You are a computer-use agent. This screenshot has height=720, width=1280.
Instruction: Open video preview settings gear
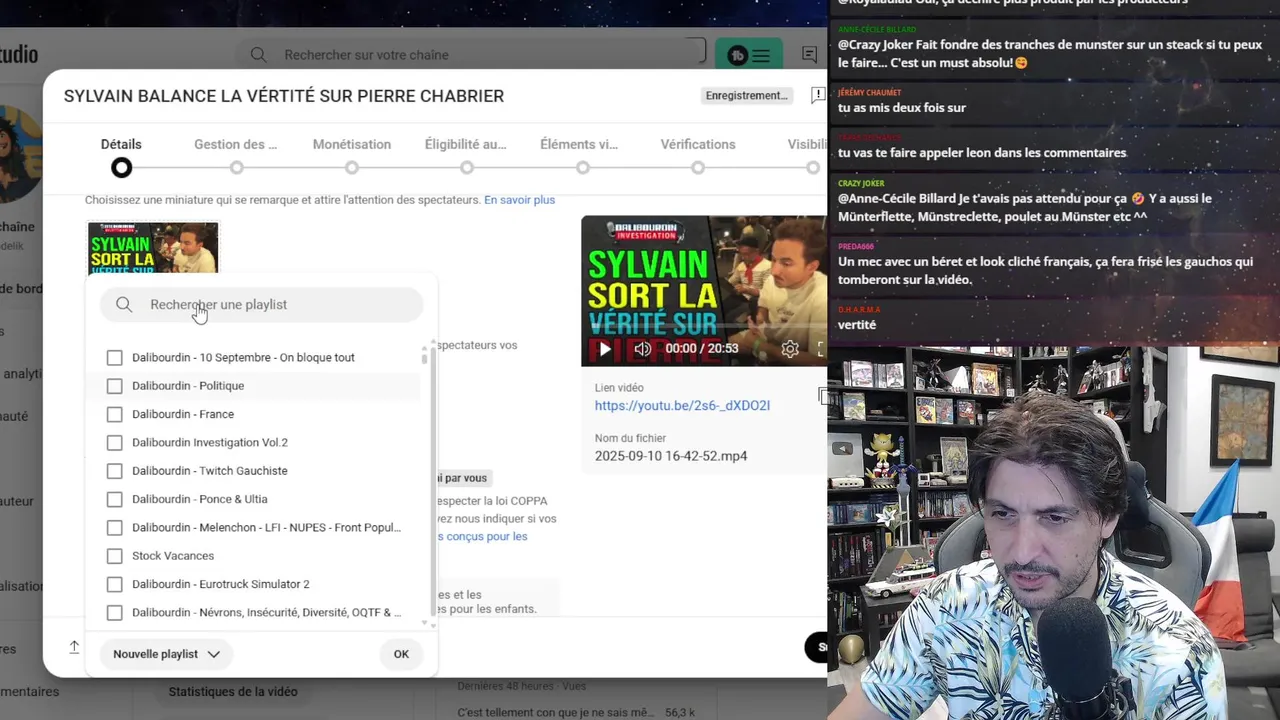pyautogui.click(x=790, y=349)
